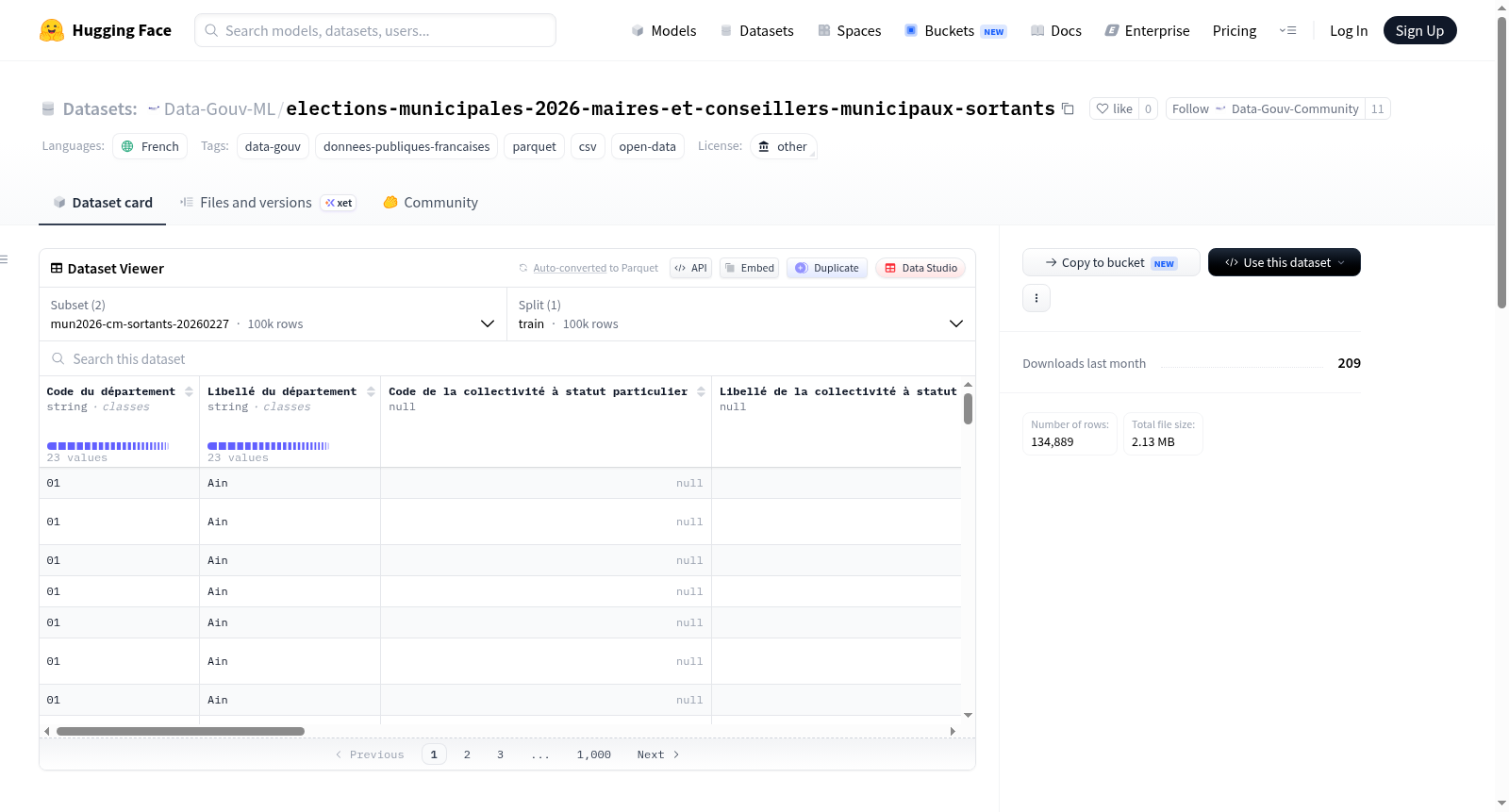Click the globe icon on French tag
Image resolution: width=1509 pixels, height=812 pixels.
point(127,146)
